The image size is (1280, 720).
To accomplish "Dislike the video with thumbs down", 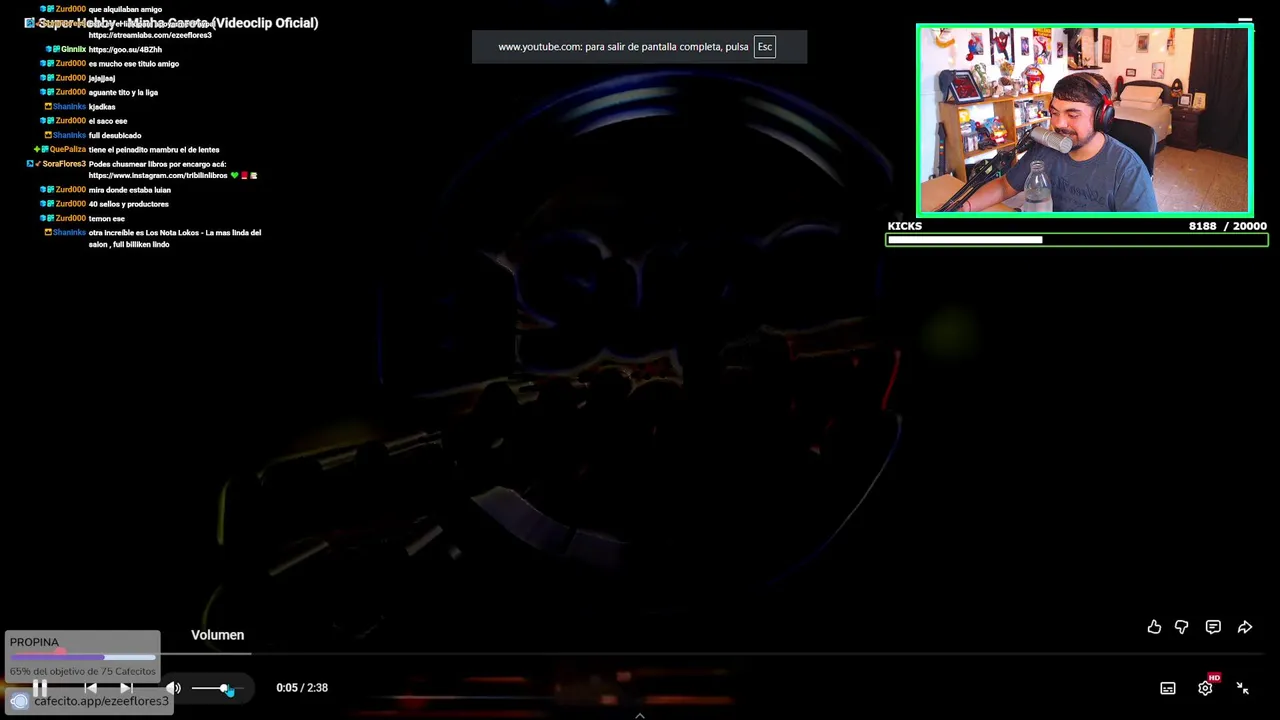I will pos(1182,627).
